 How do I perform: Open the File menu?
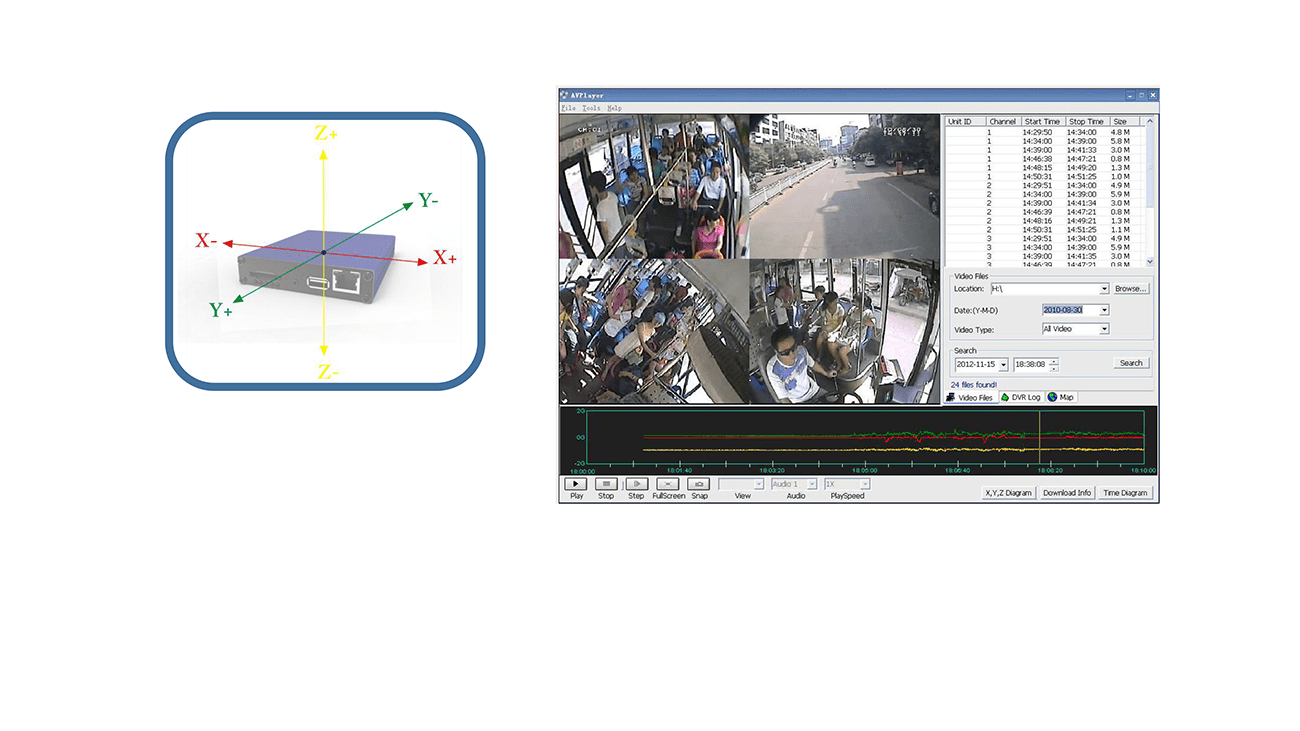pyautogui.click(x=568, y=108)
